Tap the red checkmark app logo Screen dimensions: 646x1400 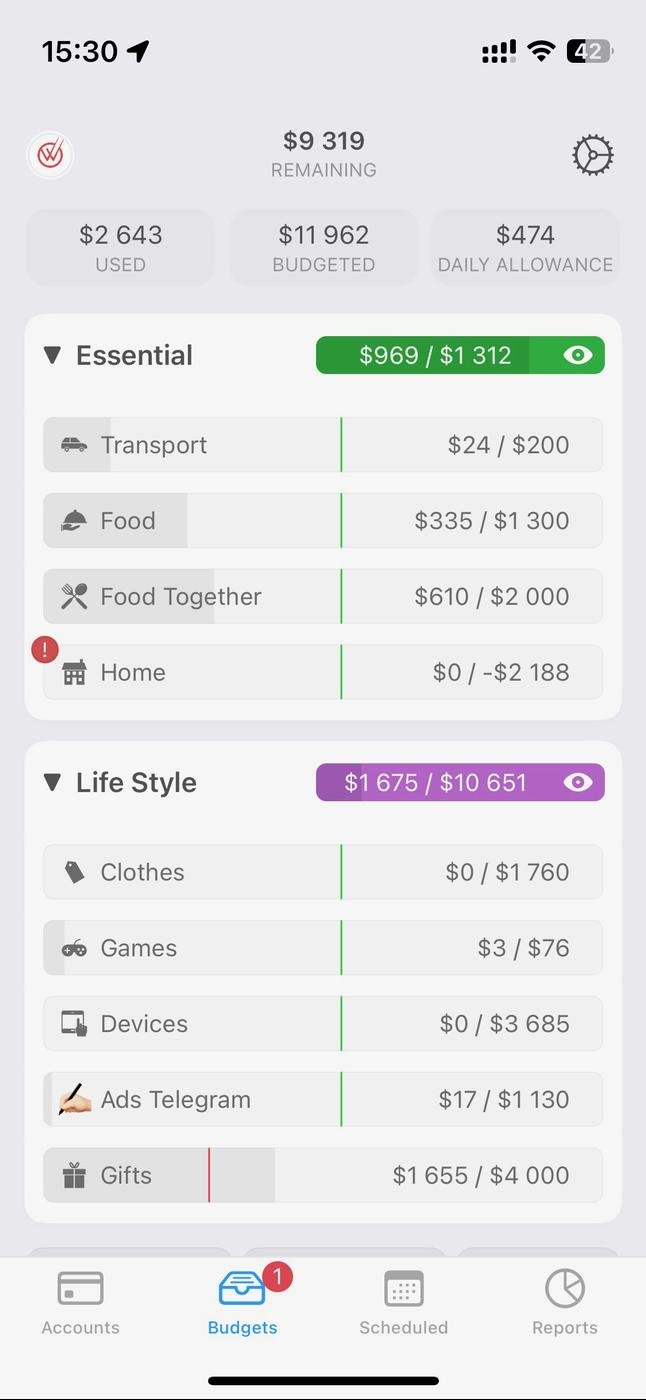pyautogui.click(x=50, y=155)
